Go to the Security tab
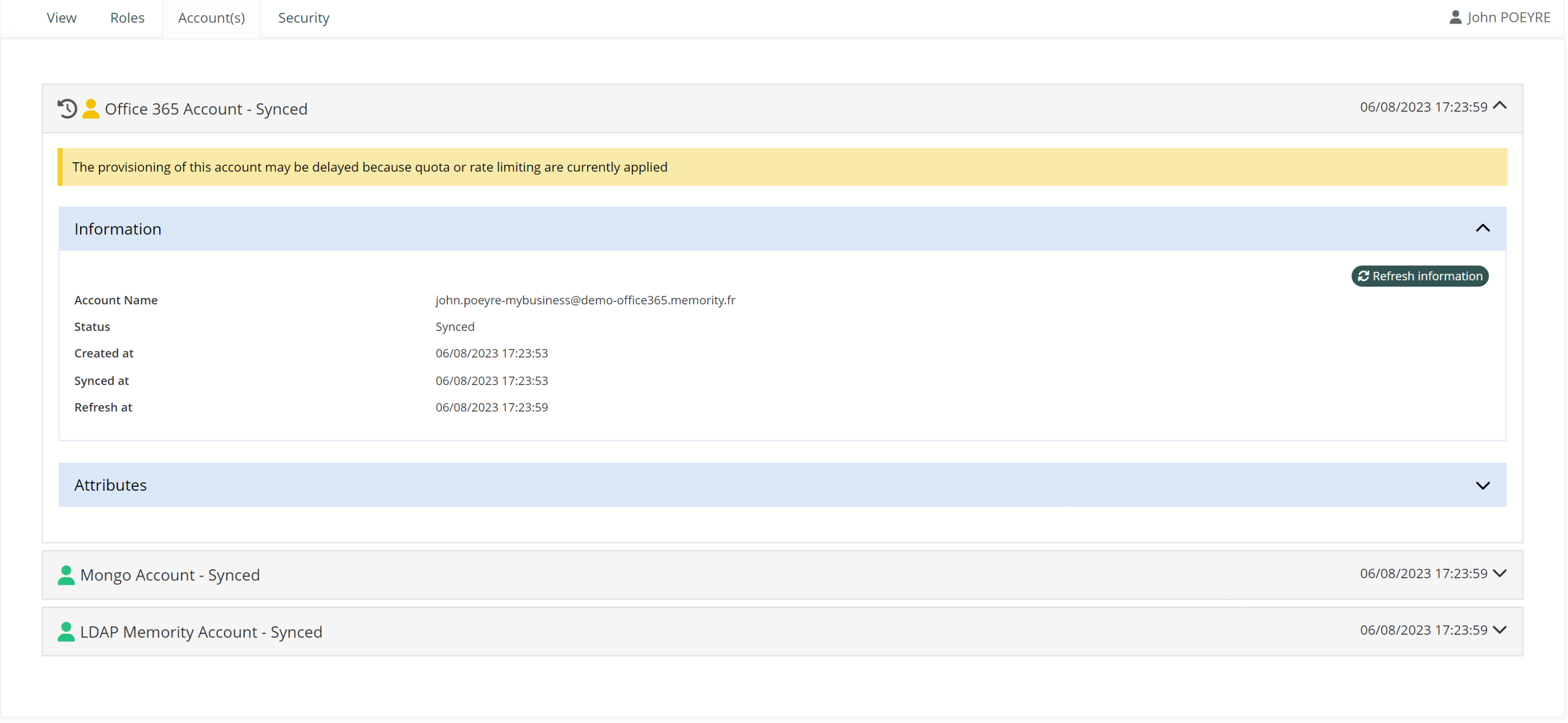 [x=303, y=18]
